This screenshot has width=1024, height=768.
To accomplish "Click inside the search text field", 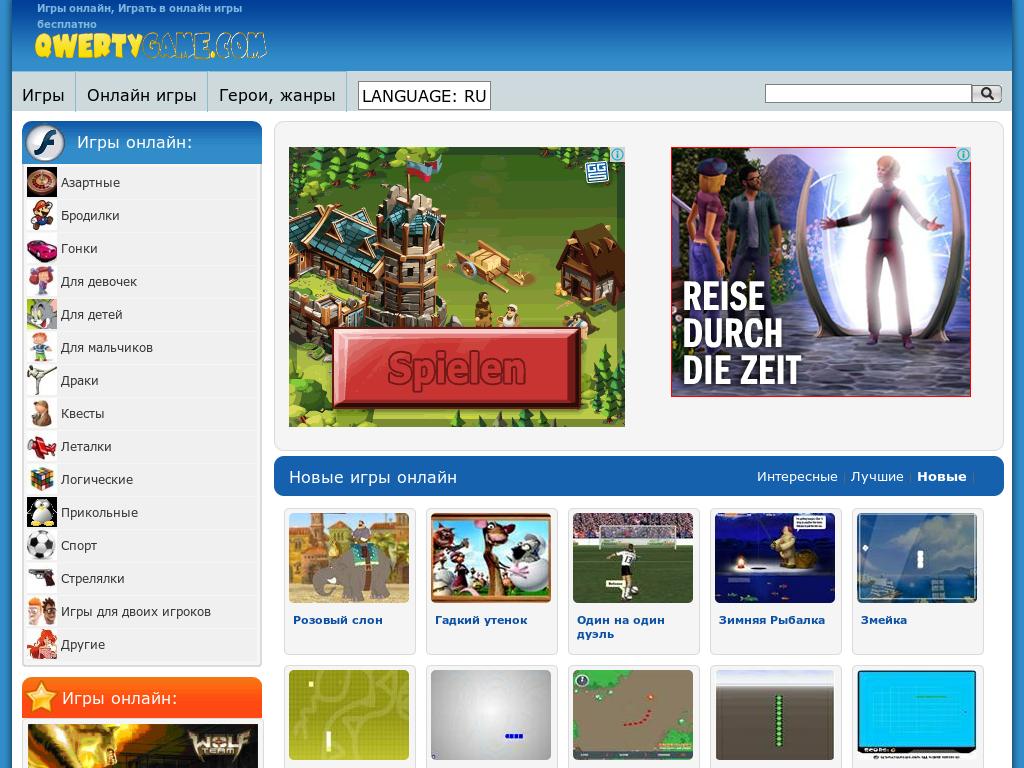I will pos(868,93).
